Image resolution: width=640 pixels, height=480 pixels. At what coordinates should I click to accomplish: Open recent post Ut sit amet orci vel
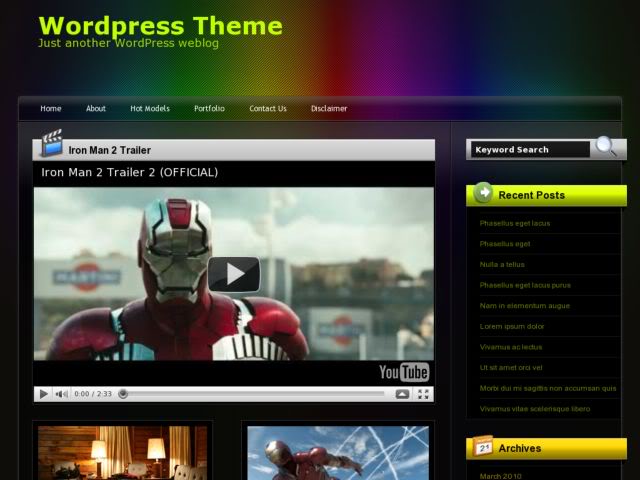(511, 367)
